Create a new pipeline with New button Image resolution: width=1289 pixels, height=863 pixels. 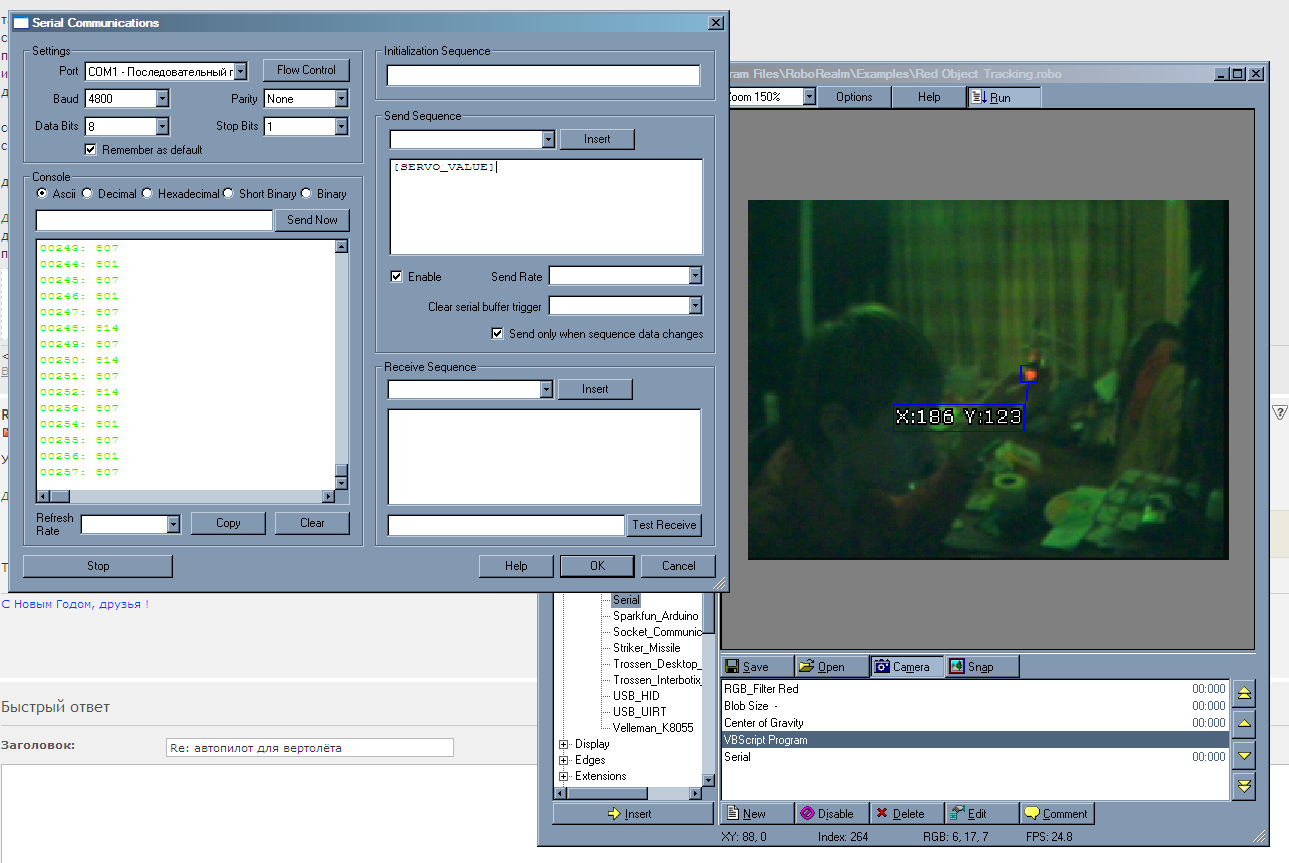757,814
